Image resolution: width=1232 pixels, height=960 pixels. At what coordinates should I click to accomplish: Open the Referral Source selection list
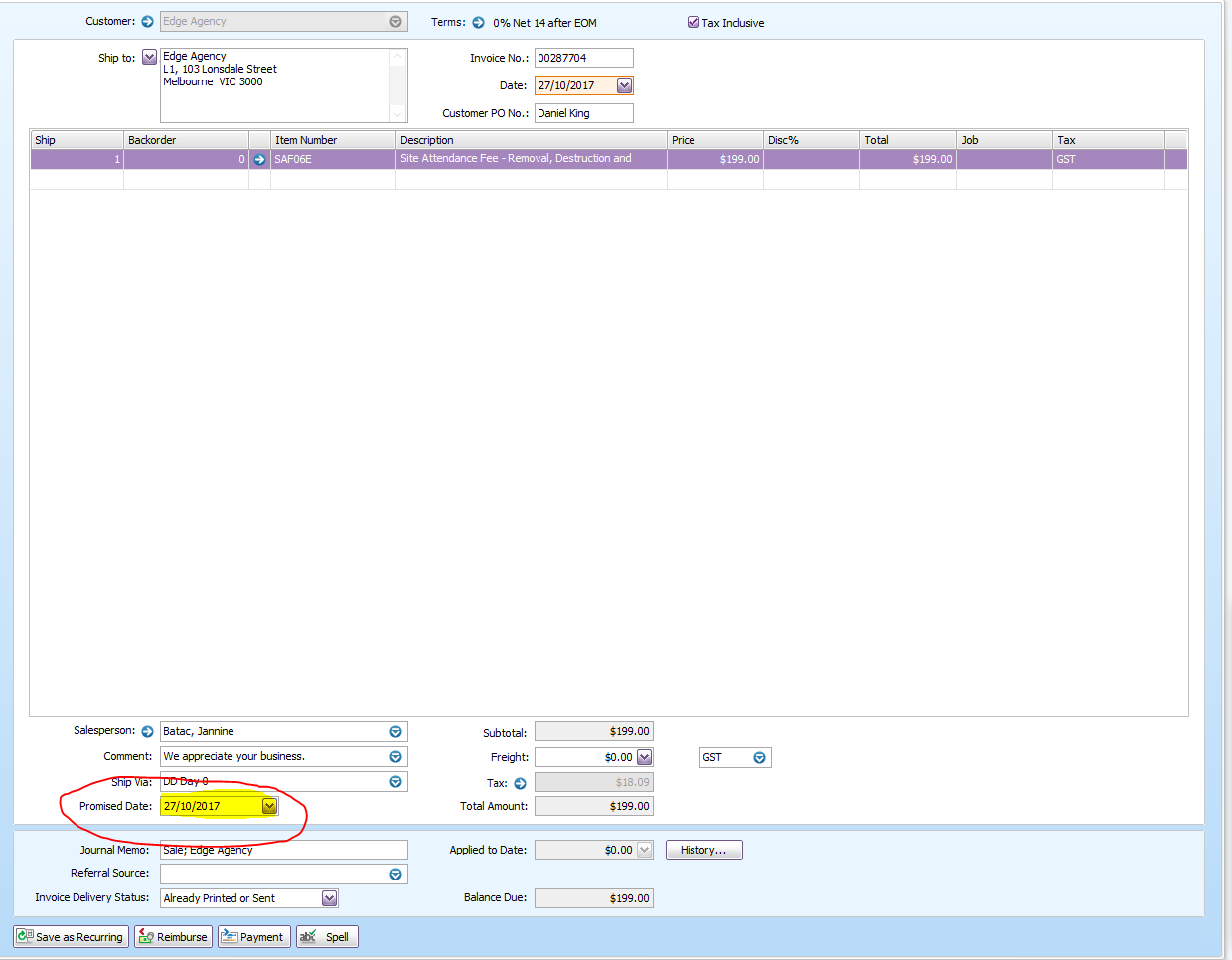(395, 874)
